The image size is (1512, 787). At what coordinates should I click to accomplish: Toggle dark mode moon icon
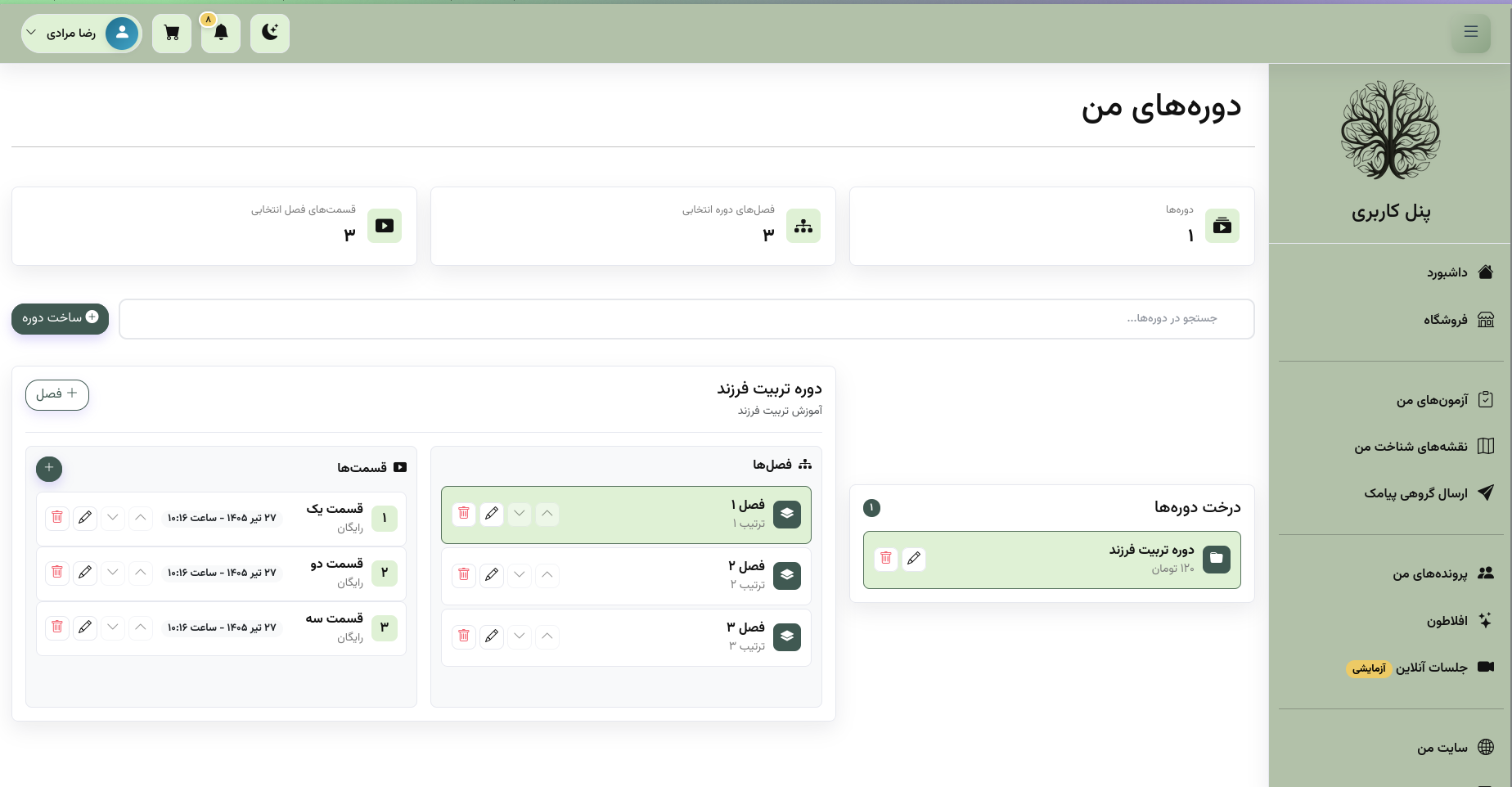pos(270,34)
